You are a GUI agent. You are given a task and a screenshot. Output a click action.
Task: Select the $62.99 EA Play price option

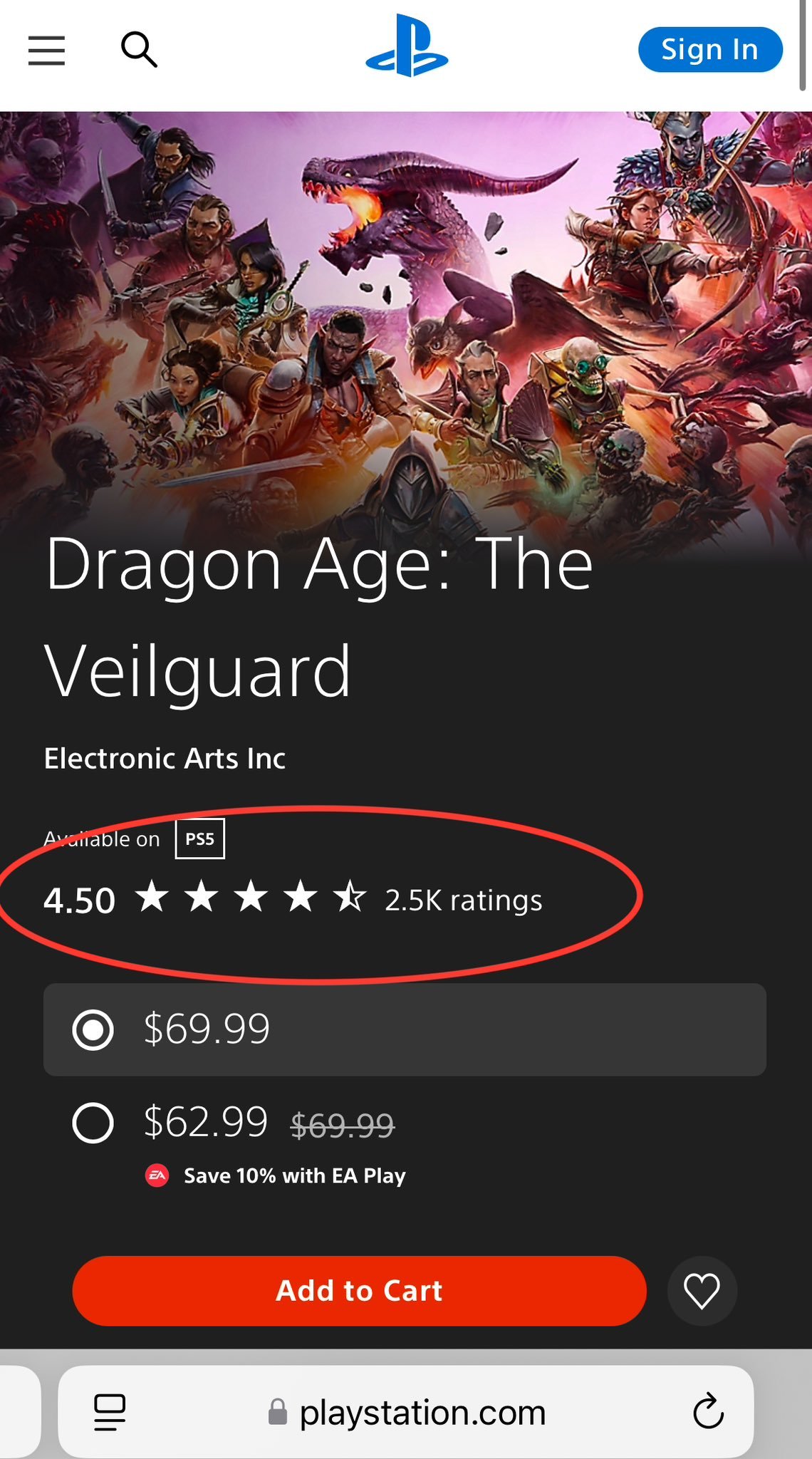tap(93, 1123)
